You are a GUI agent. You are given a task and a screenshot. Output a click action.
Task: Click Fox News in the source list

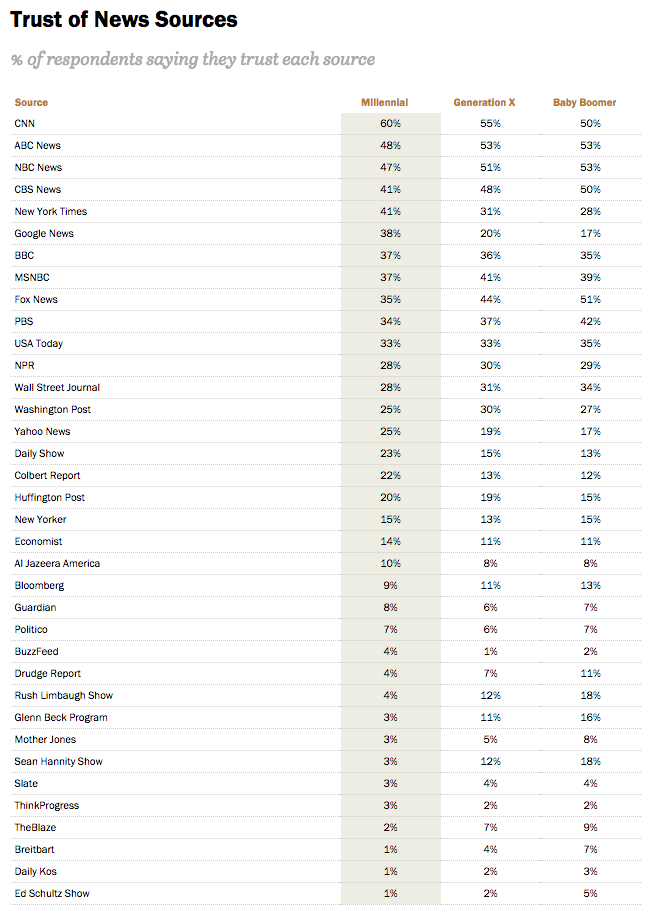36,299
